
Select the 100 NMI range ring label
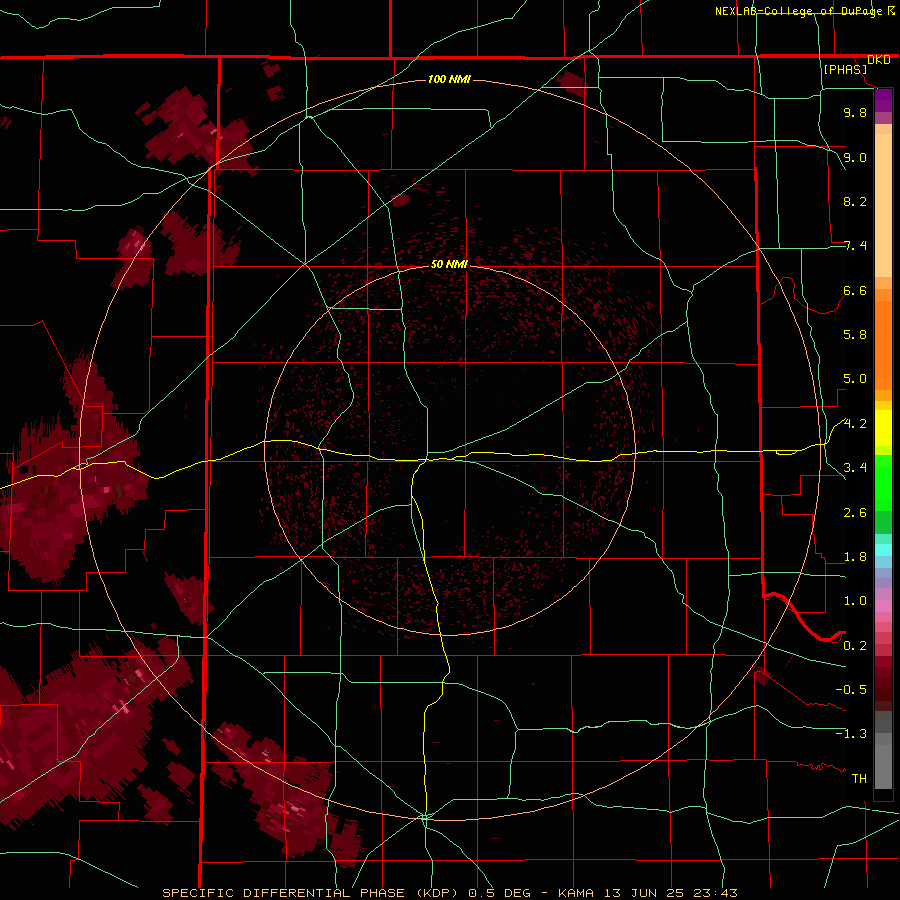pos(449,79)
